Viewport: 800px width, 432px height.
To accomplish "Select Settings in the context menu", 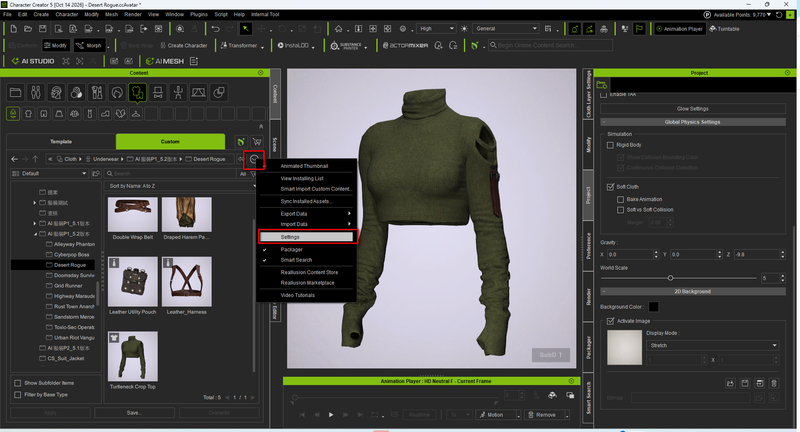I will [306, 237].
